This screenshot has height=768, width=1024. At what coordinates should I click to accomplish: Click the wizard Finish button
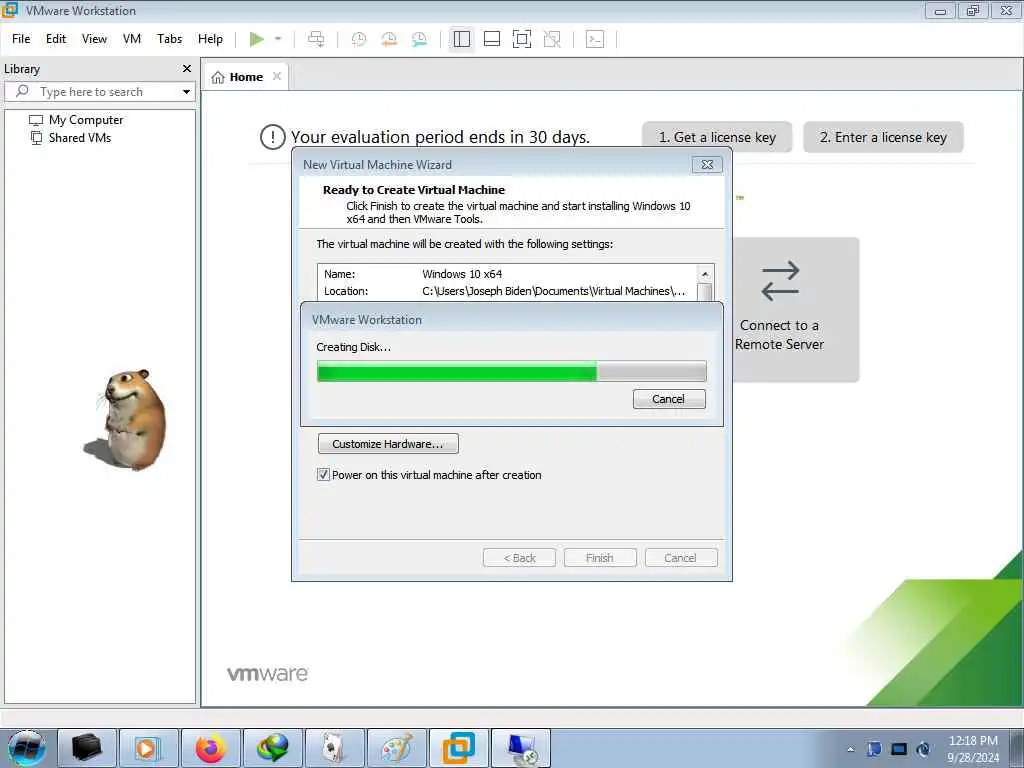point(600,558)
